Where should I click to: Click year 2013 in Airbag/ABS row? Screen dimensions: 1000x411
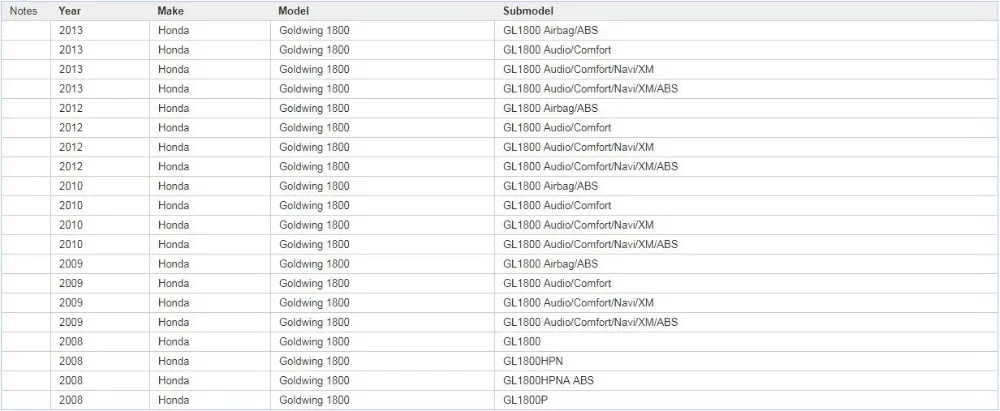point(71,30)
